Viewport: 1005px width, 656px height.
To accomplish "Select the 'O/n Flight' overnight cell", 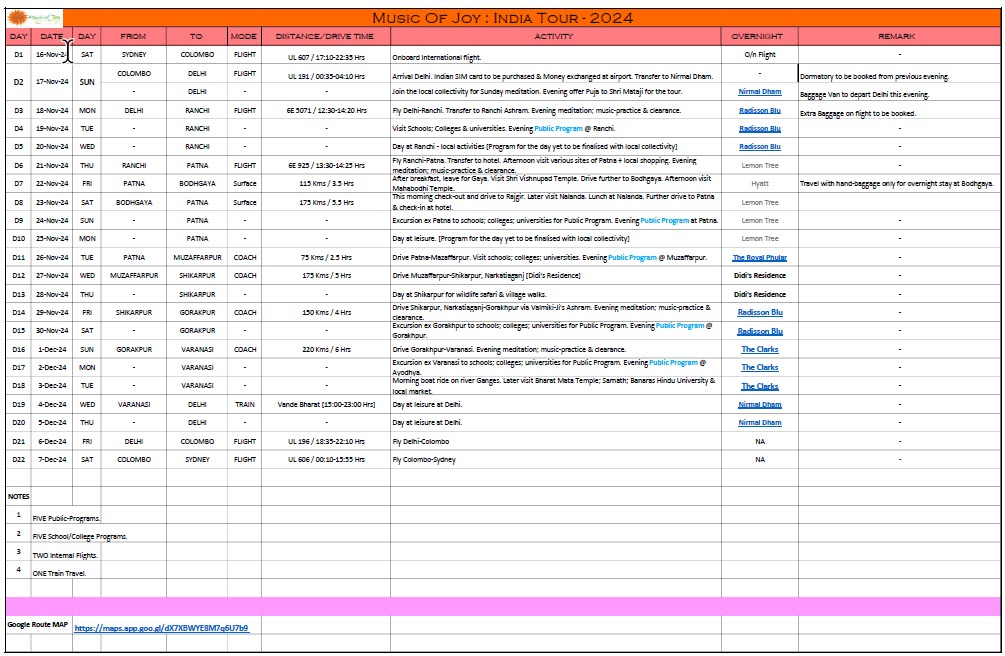I will (x=760, y=55).
